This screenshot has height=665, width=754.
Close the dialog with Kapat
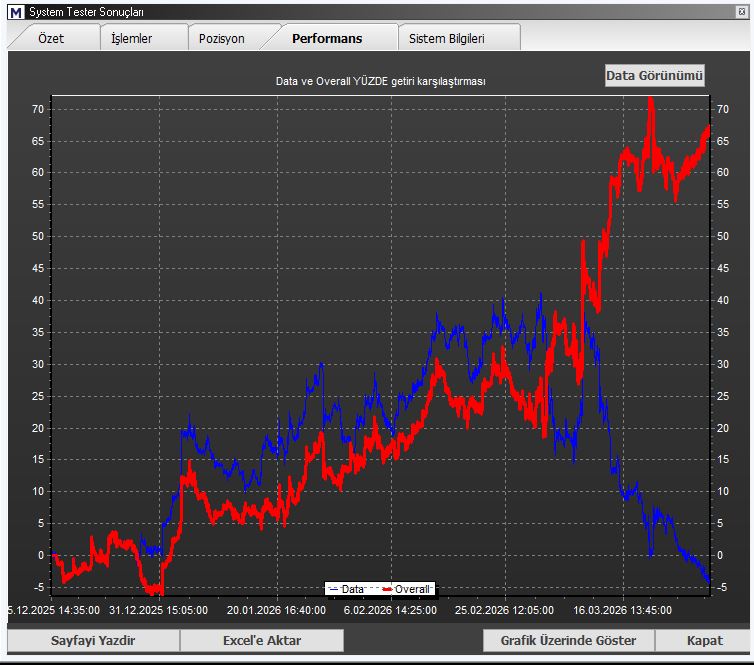pos(704,640)
